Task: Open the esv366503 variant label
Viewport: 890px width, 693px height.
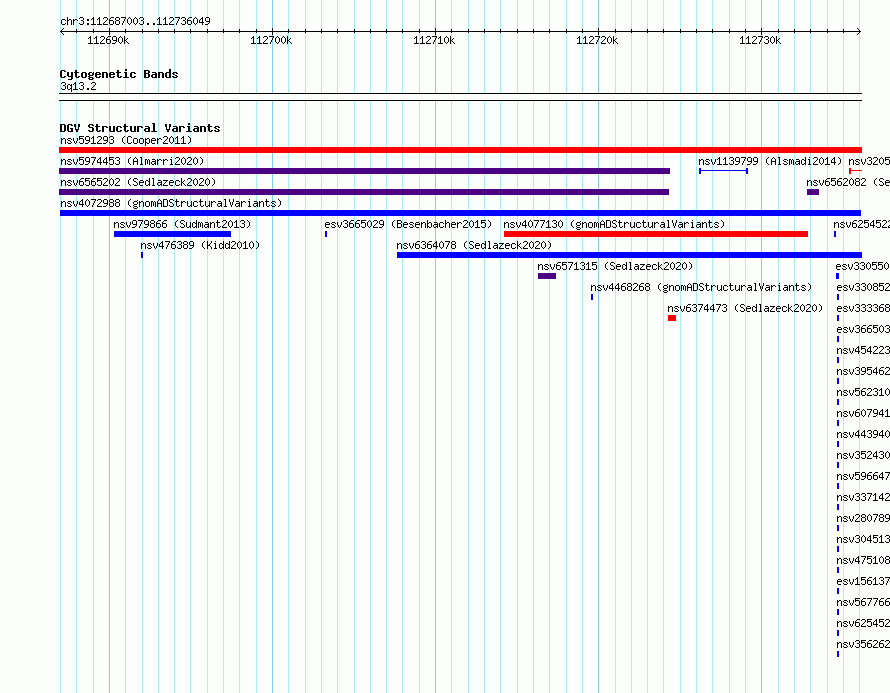Action: coord(863,329)
